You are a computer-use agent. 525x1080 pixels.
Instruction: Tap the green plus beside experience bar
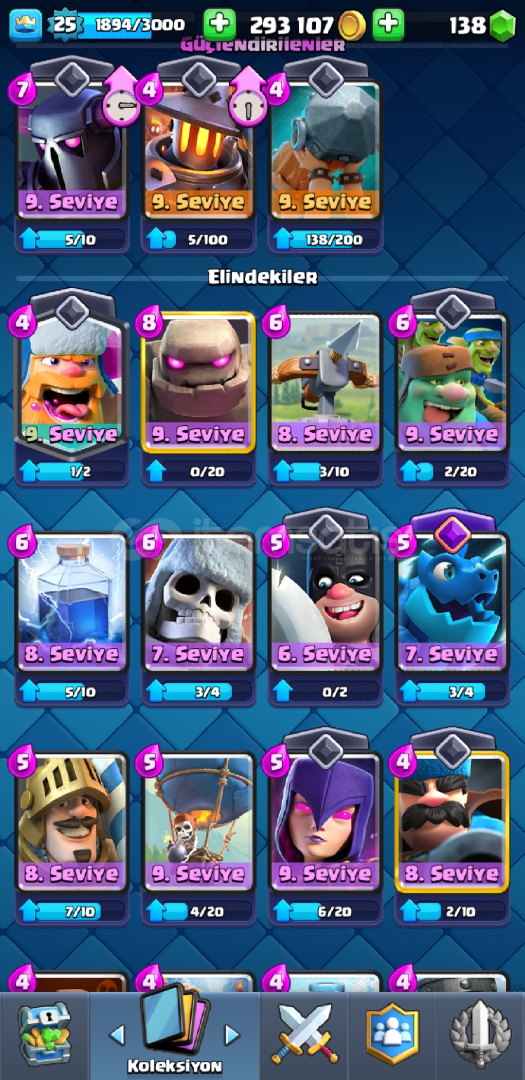pyautogui.click(x=220, y=25)
